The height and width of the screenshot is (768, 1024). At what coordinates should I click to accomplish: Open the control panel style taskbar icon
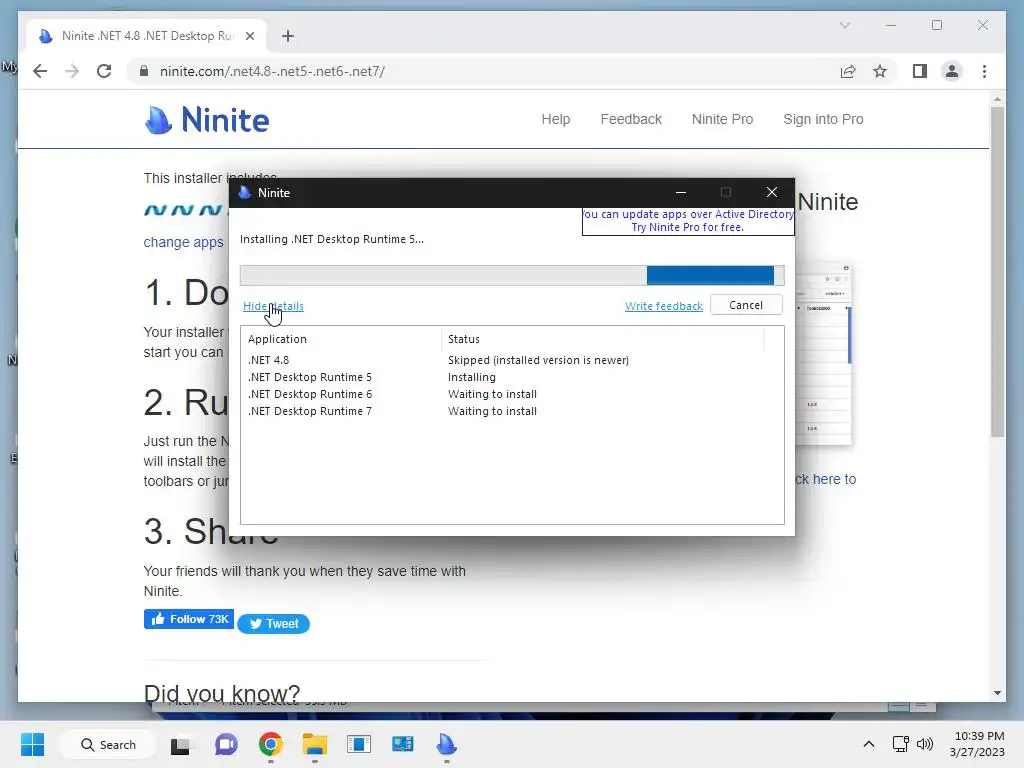point(402,744)
